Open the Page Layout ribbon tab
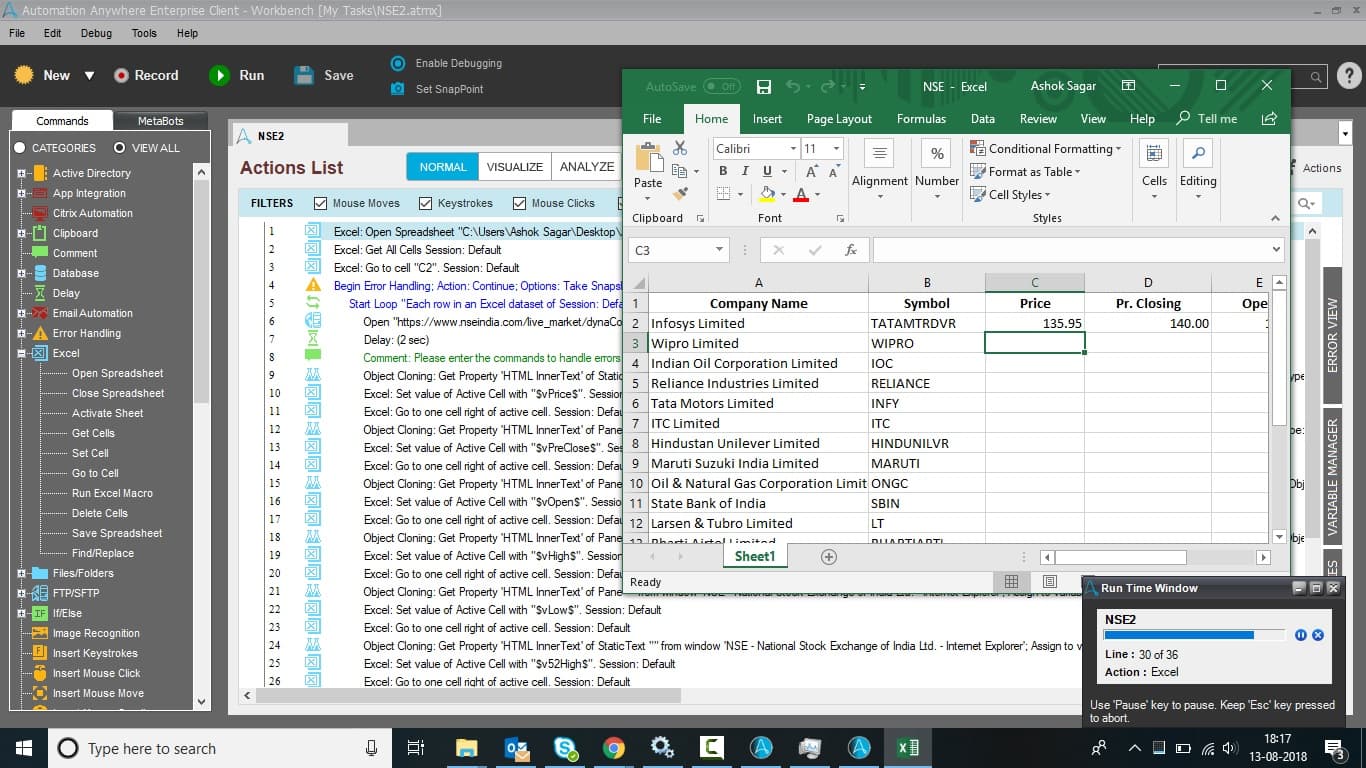Image resolution: width=1366 pixels, height=768 pixels. 839,118
